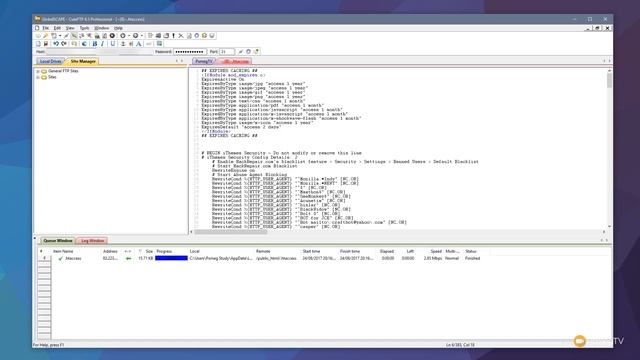Undo the last edit

pyautogui.click(x=56, y=44)
